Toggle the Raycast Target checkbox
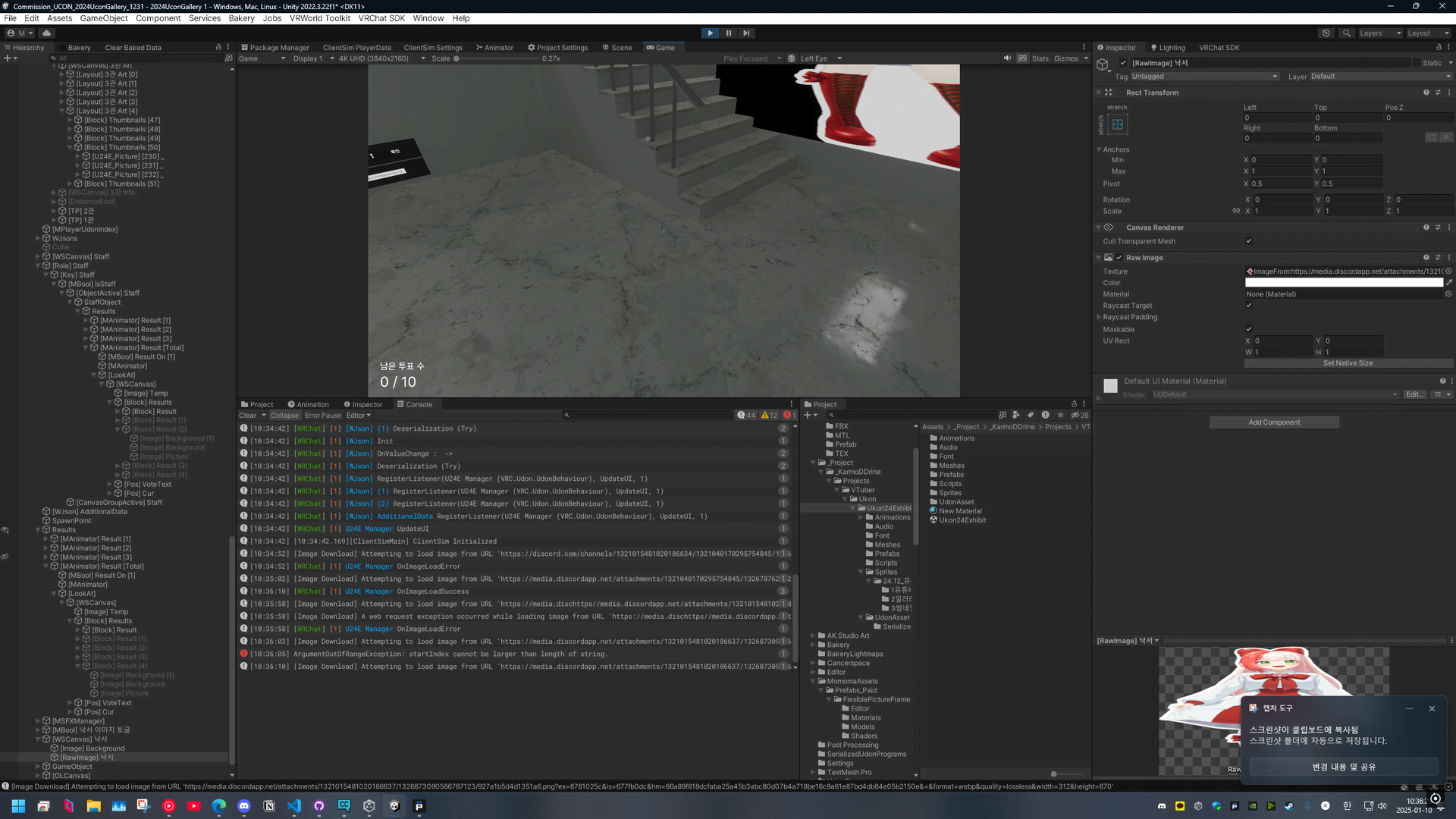This screenshot has width=1456, height=819. tap(1249, 306)
